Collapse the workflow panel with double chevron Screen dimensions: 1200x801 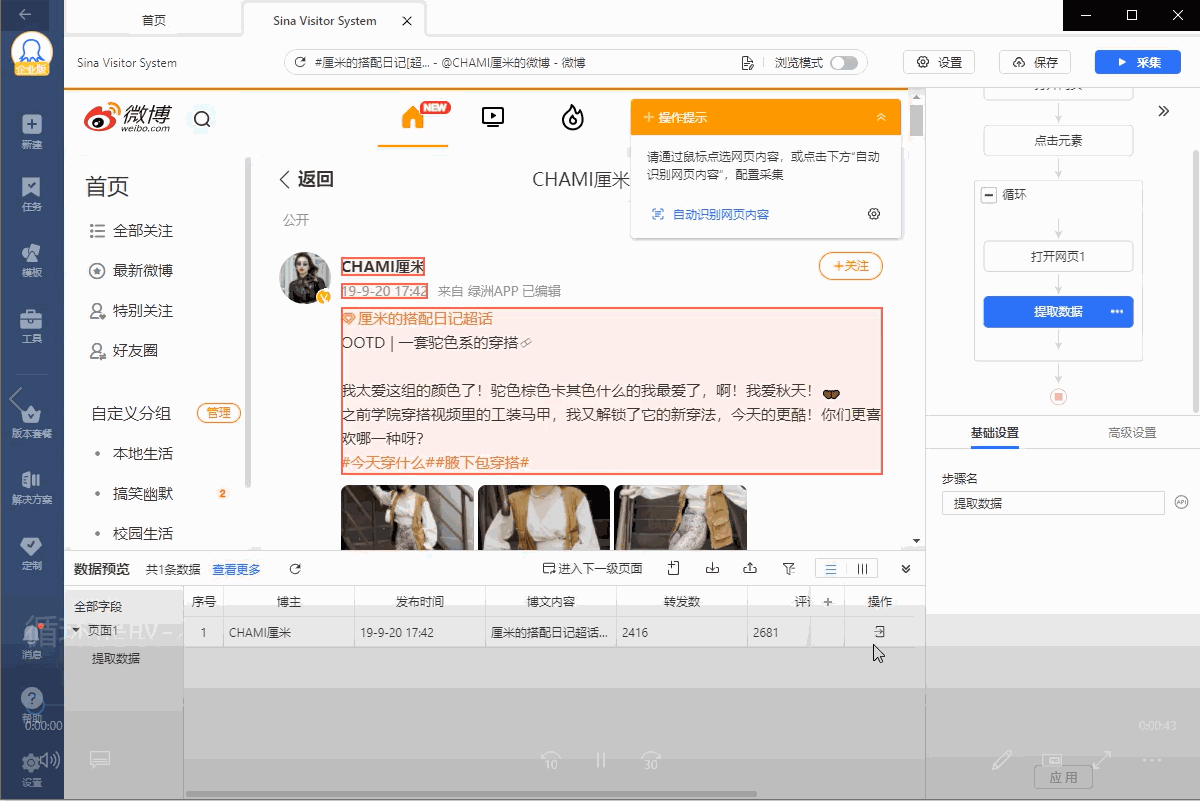1164,111
